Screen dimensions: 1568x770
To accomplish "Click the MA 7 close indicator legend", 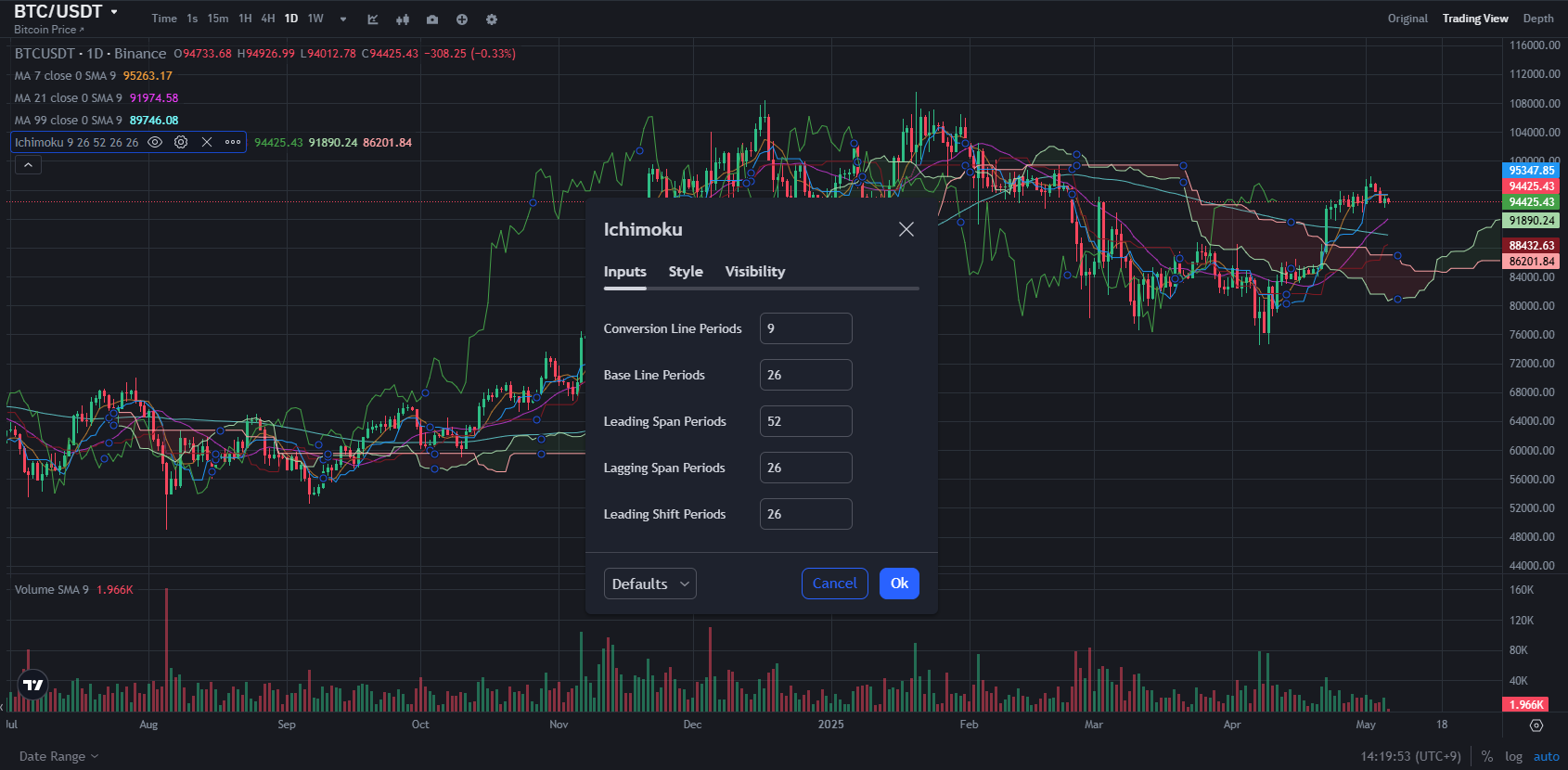I will coord(66,76).
